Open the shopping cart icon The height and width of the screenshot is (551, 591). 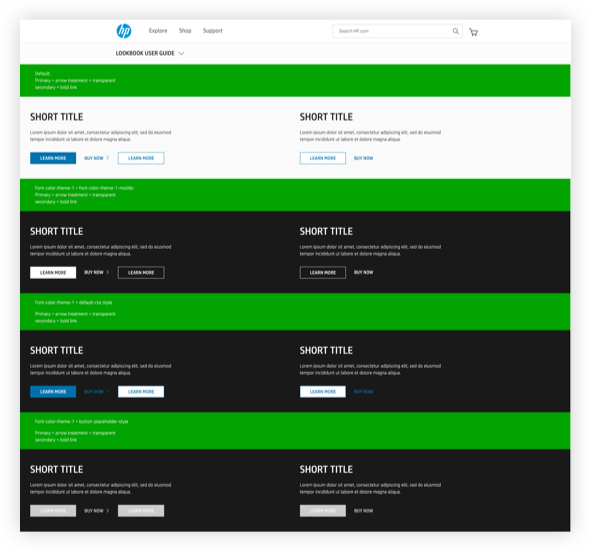[x=473, y=32]
